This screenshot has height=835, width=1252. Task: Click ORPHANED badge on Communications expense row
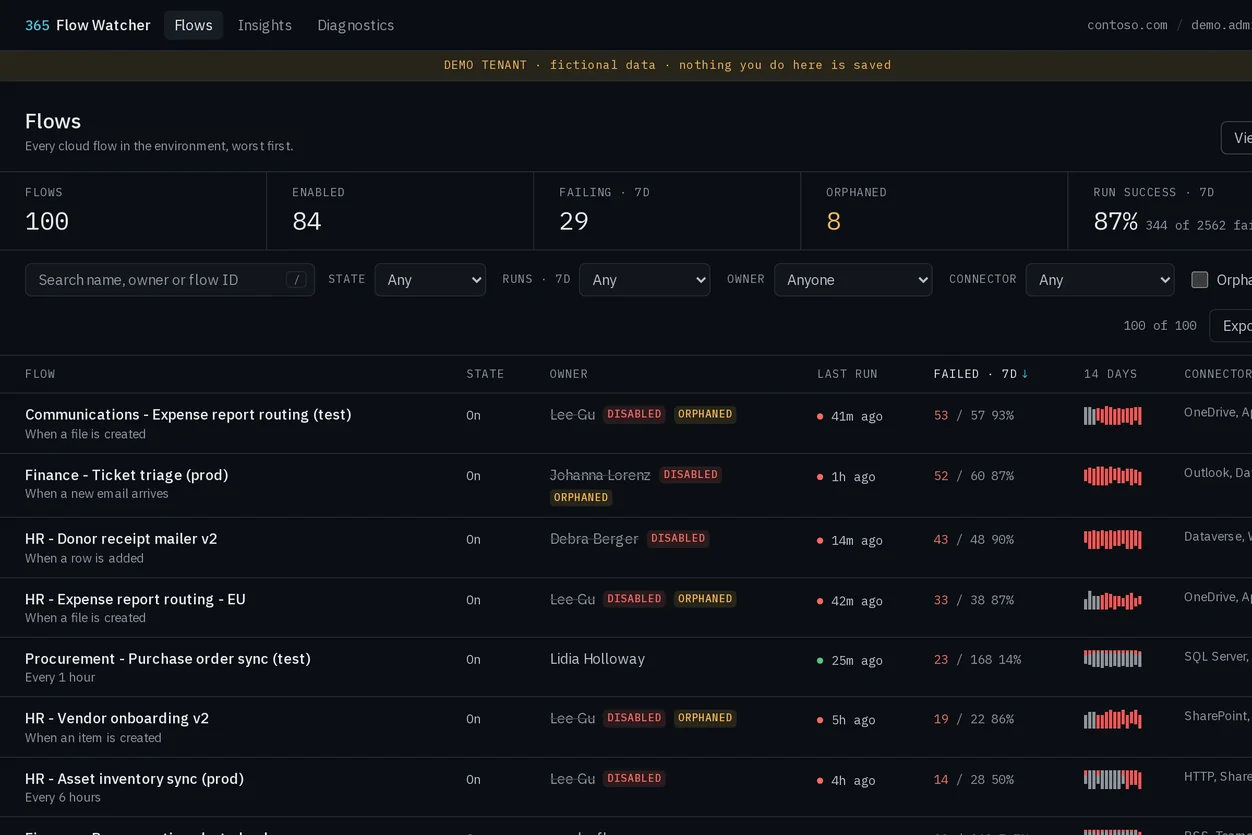coord(705,414)
